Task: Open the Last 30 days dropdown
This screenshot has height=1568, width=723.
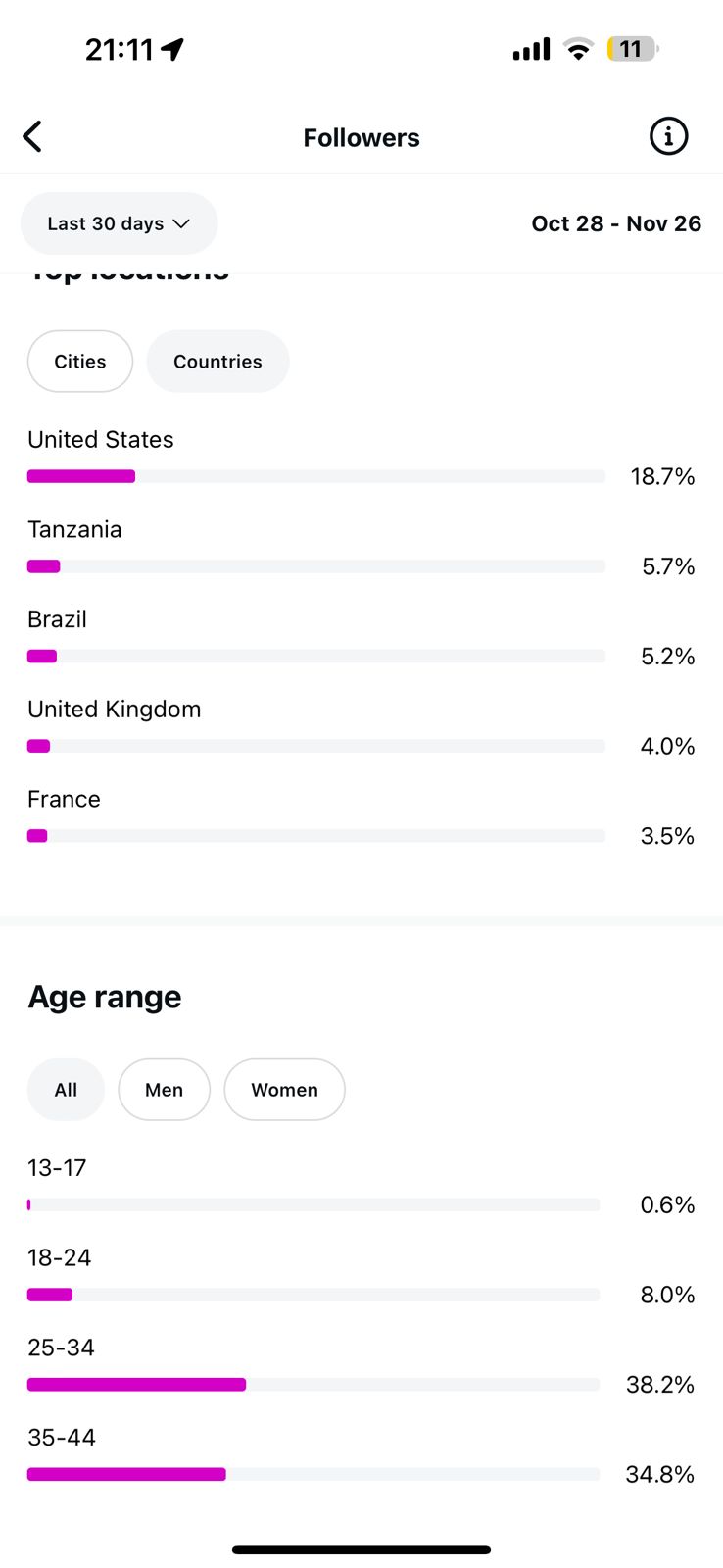Action: 119,223
